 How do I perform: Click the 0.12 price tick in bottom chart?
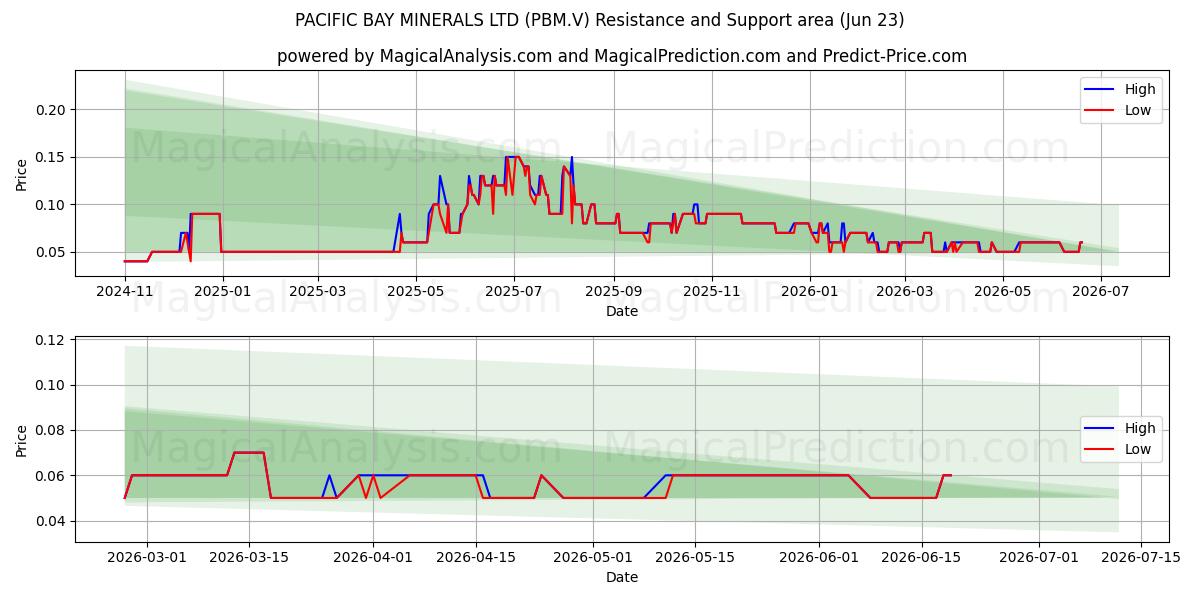point(50,341)
